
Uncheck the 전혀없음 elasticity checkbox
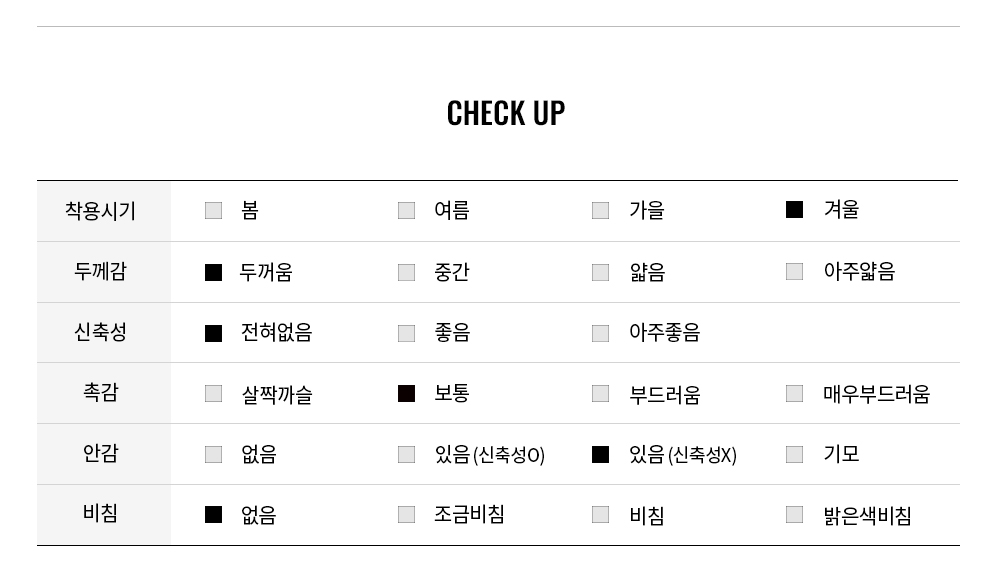[x=213, y=333]
